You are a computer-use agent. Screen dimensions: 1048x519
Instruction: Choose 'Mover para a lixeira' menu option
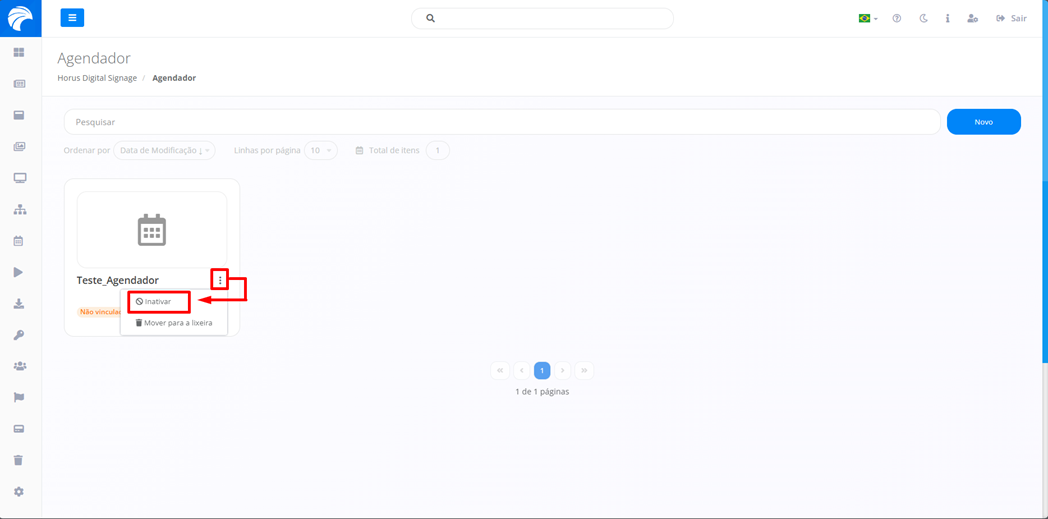coord(174,323)
